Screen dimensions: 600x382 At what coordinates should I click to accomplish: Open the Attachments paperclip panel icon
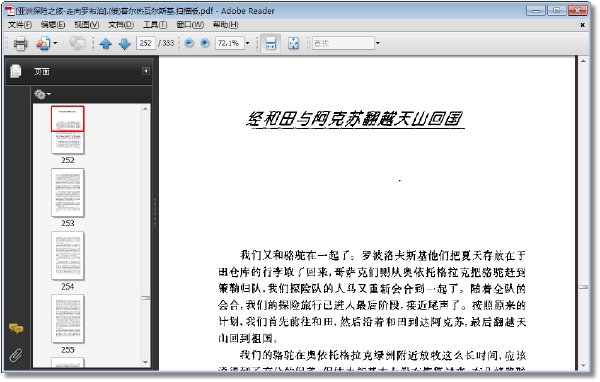tap(16, 355)
